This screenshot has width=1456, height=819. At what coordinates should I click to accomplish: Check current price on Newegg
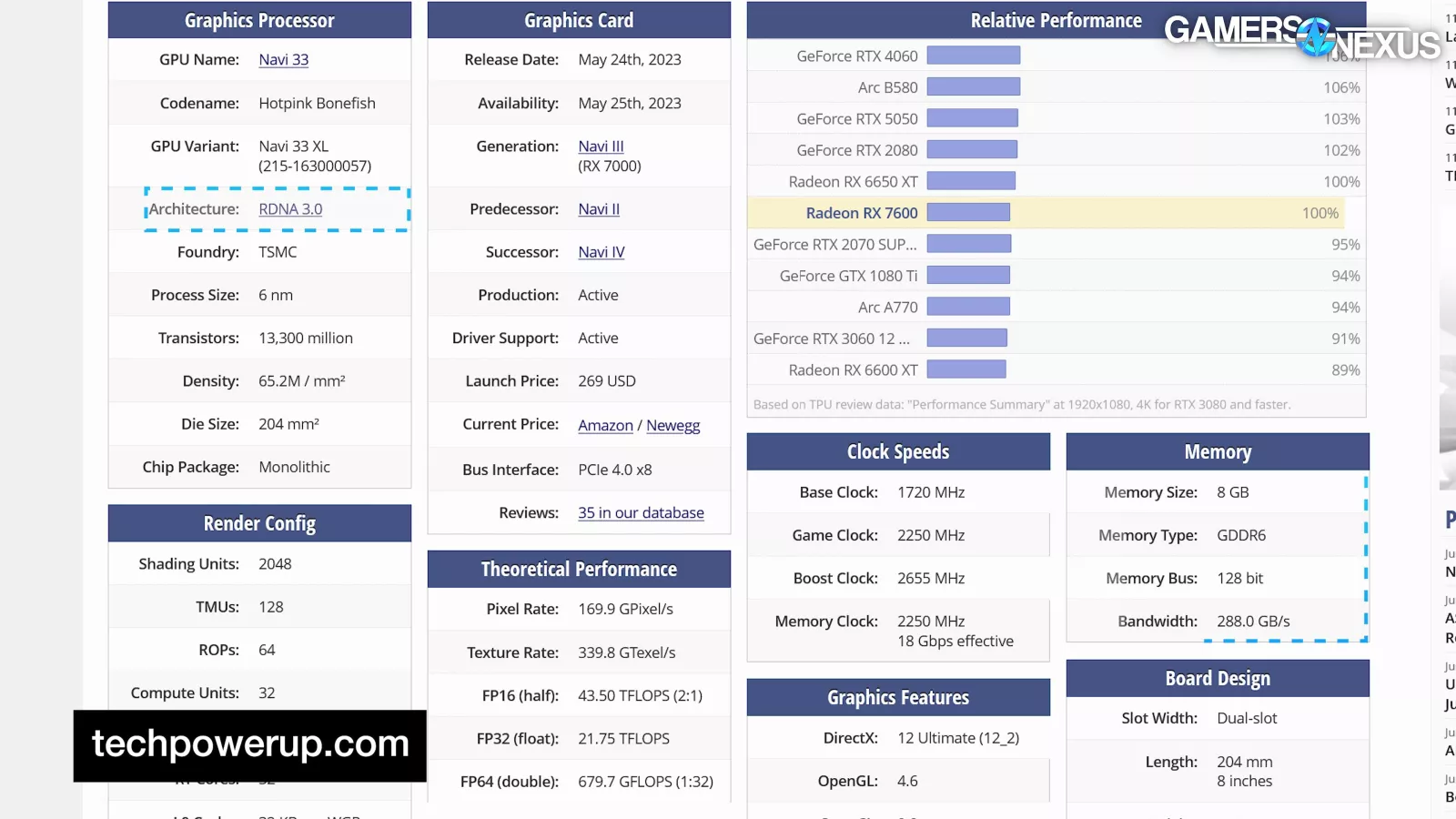[673, 426]
